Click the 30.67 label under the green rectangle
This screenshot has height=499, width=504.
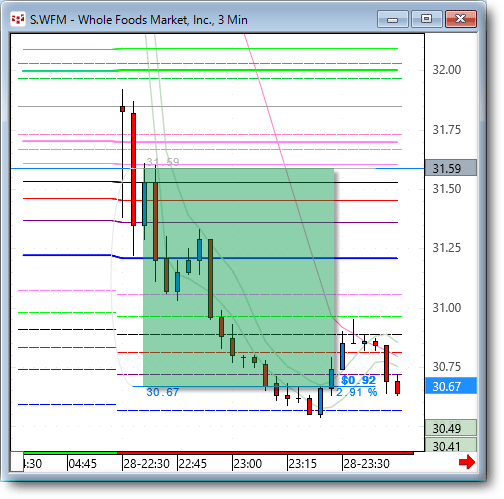[162, 392]
